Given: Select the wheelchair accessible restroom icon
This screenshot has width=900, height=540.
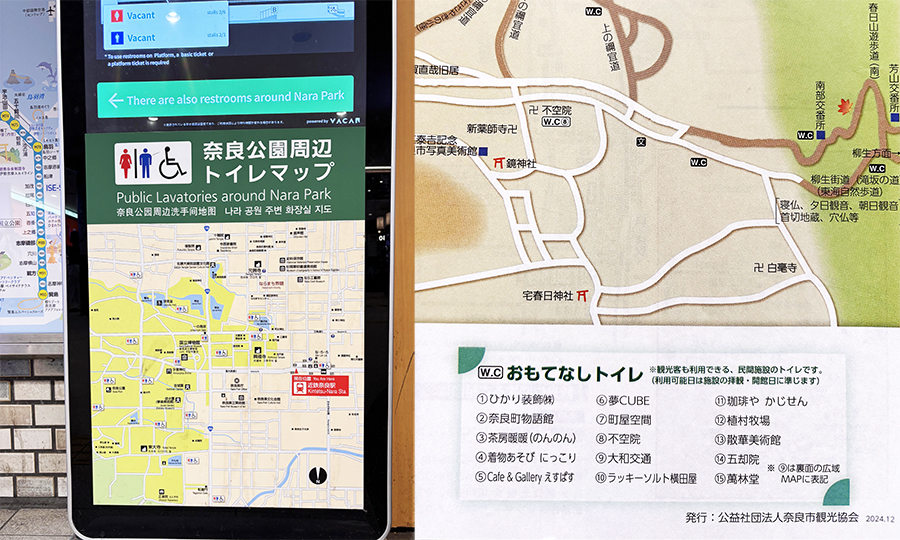Looking at the screenshot, I should (174, 162).
